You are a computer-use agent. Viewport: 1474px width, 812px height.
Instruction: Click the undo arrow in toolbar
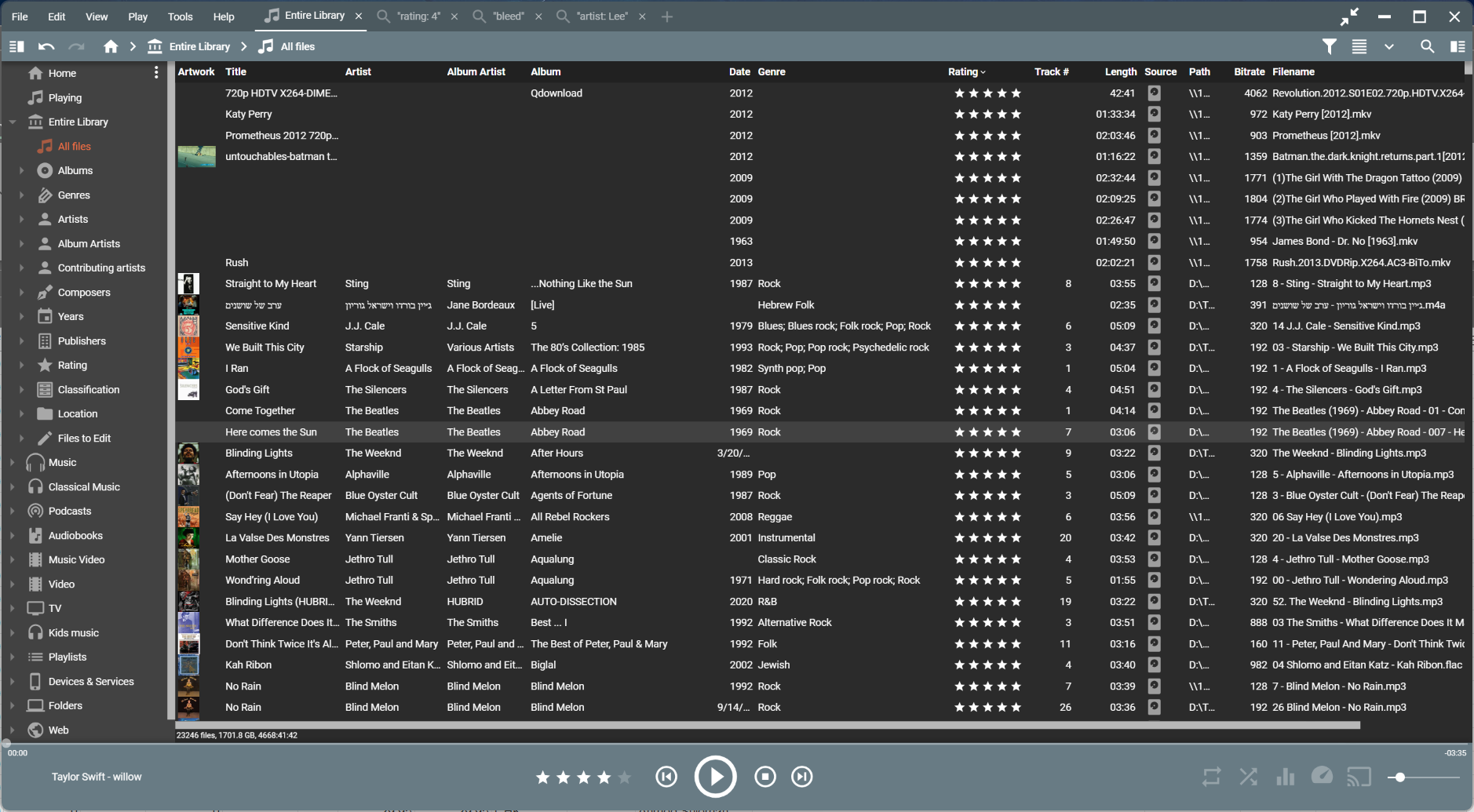click(46, 47)
